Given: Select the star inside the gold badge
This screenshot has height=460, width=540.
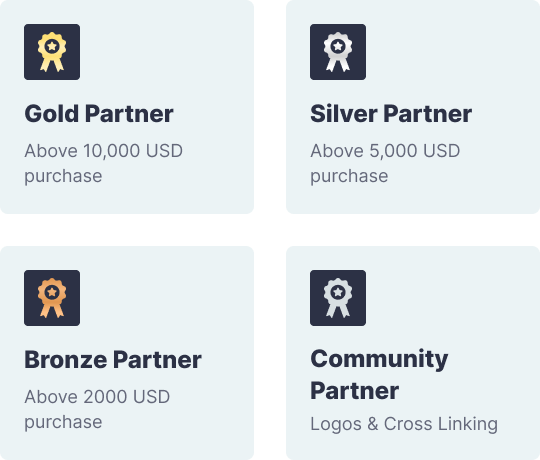Looking at the screenshot, I should [52, 46].
